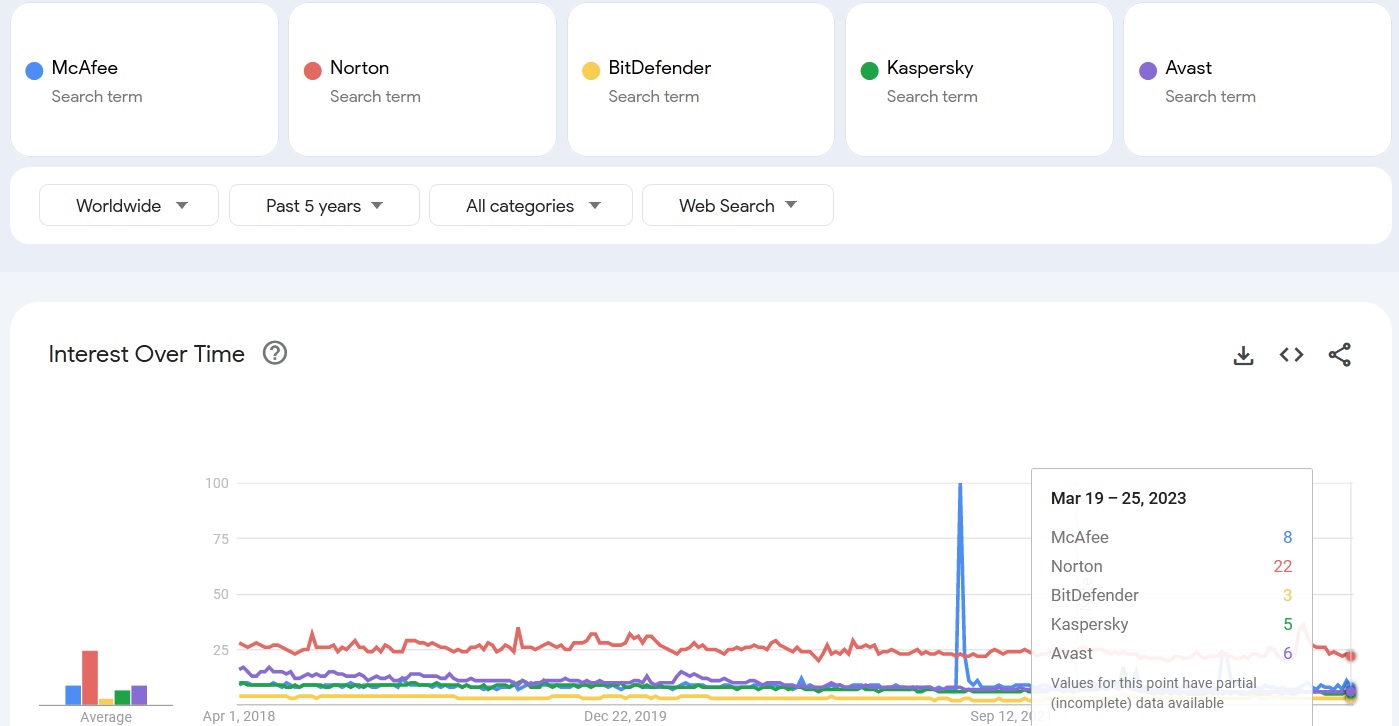The width and height of the screenshot is (1399, 726).
Task: Click the Average bar chart's Norton bar
Action: click(x=90, y=678)
